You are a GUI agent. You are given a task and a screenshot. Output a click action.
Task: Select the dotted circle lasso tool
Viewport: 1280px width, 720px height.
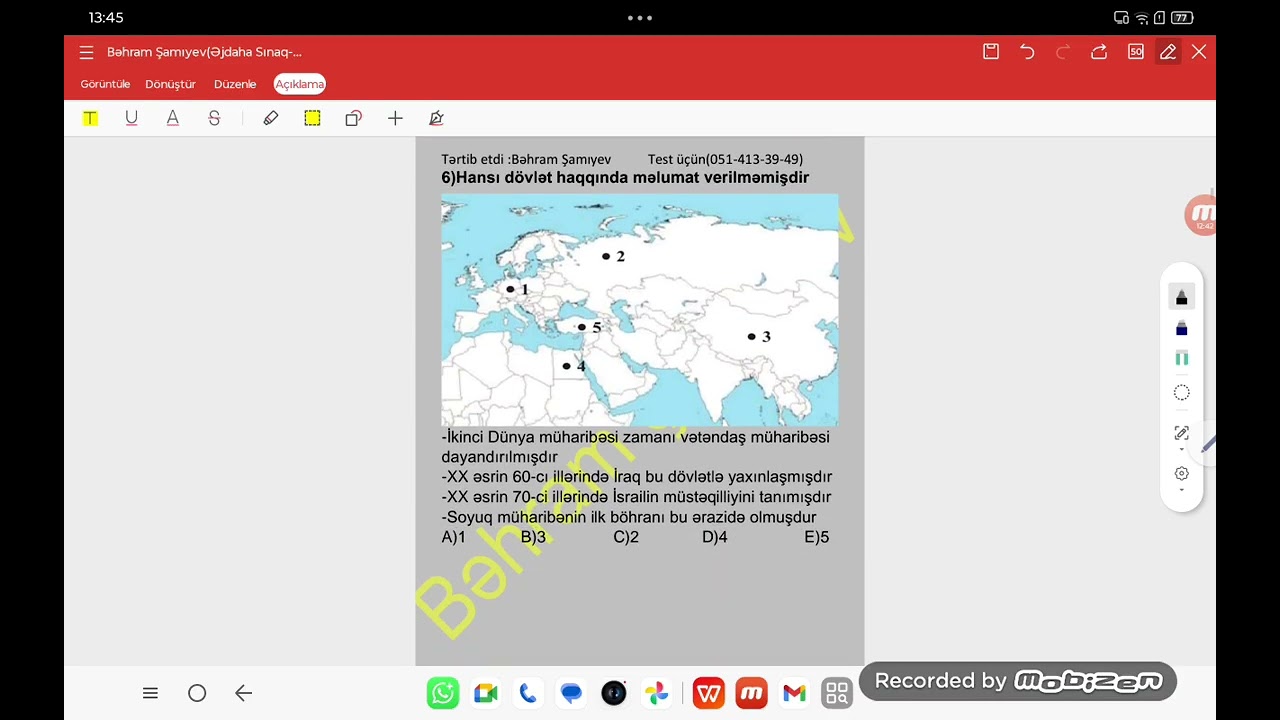coord(1181,393)
